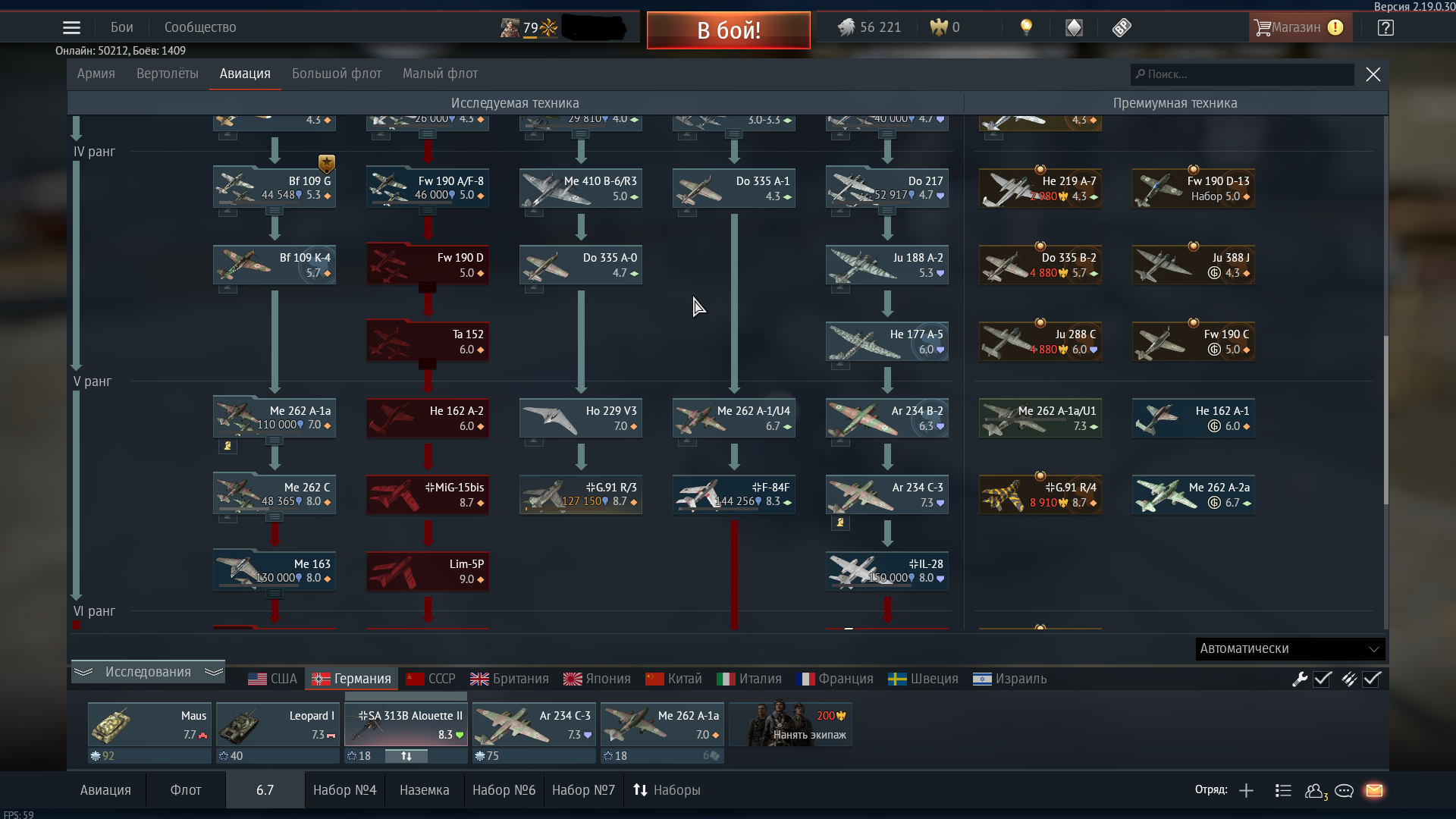Click the Поиск search field
The height and width of the screenshot is (819, 1456).
(x=1241, y=74)
